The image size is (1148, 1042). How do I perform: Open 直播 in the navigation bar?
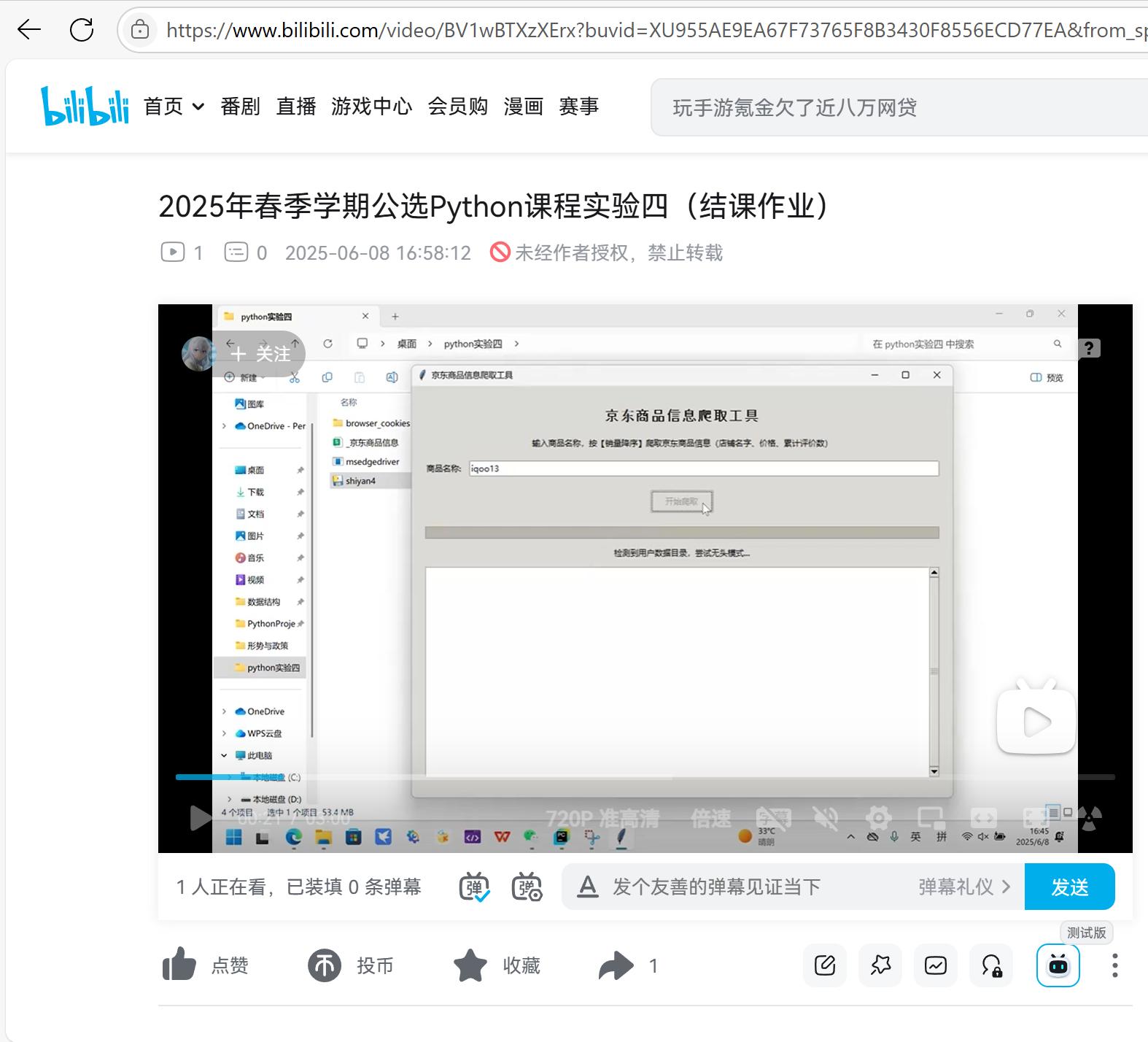point(295,107)
